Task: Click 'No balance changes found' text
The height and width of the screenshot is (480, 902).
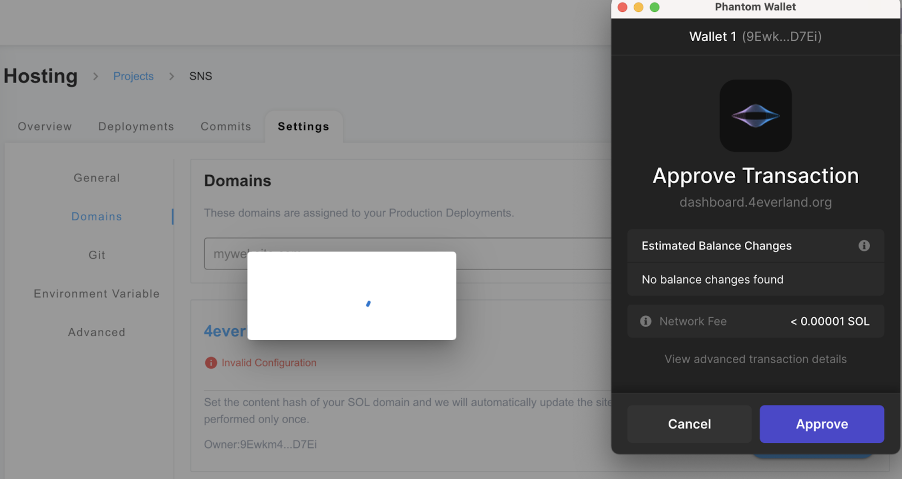Action: tap(712, 280)
